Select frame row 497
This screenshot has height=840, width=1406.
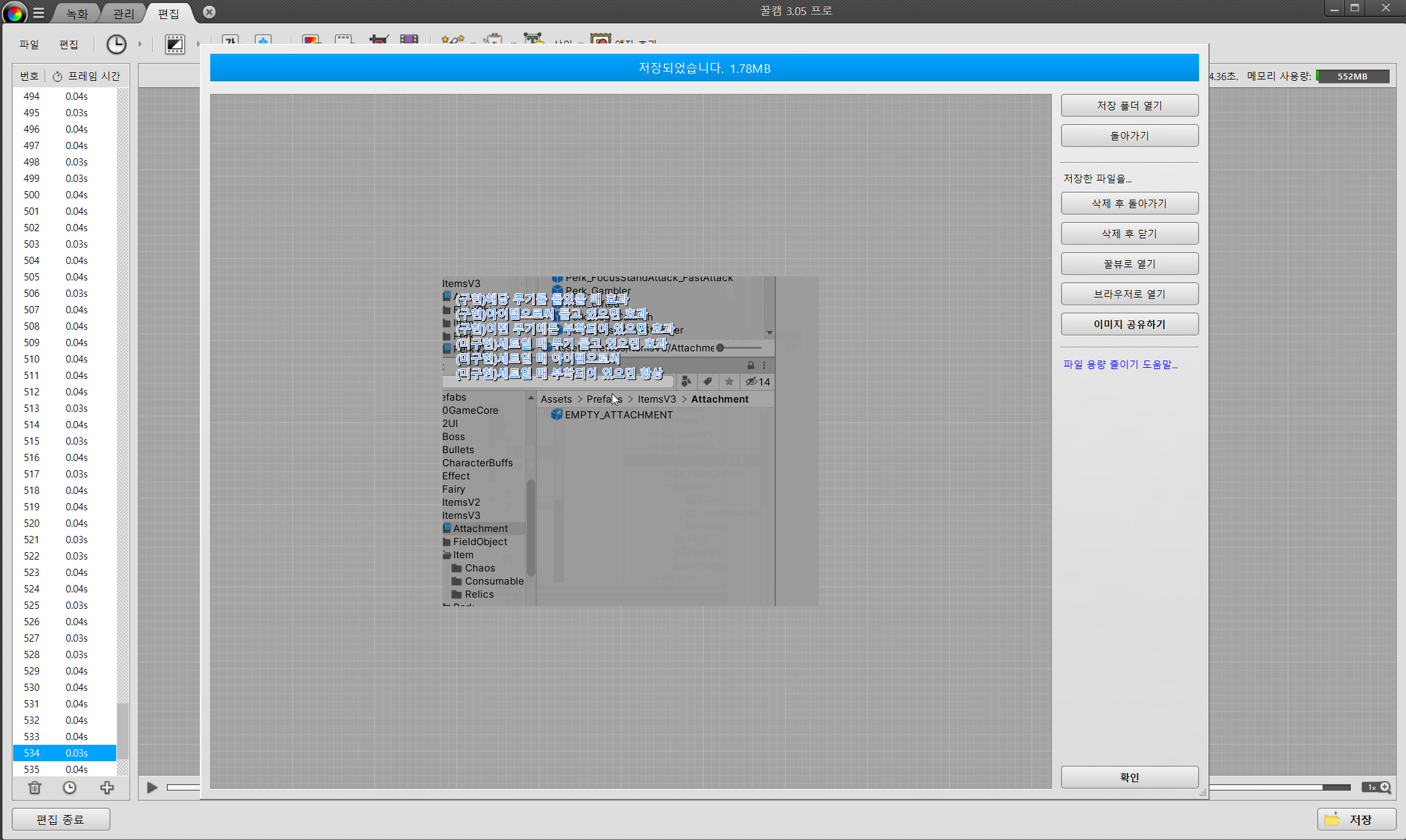[64, 146]
